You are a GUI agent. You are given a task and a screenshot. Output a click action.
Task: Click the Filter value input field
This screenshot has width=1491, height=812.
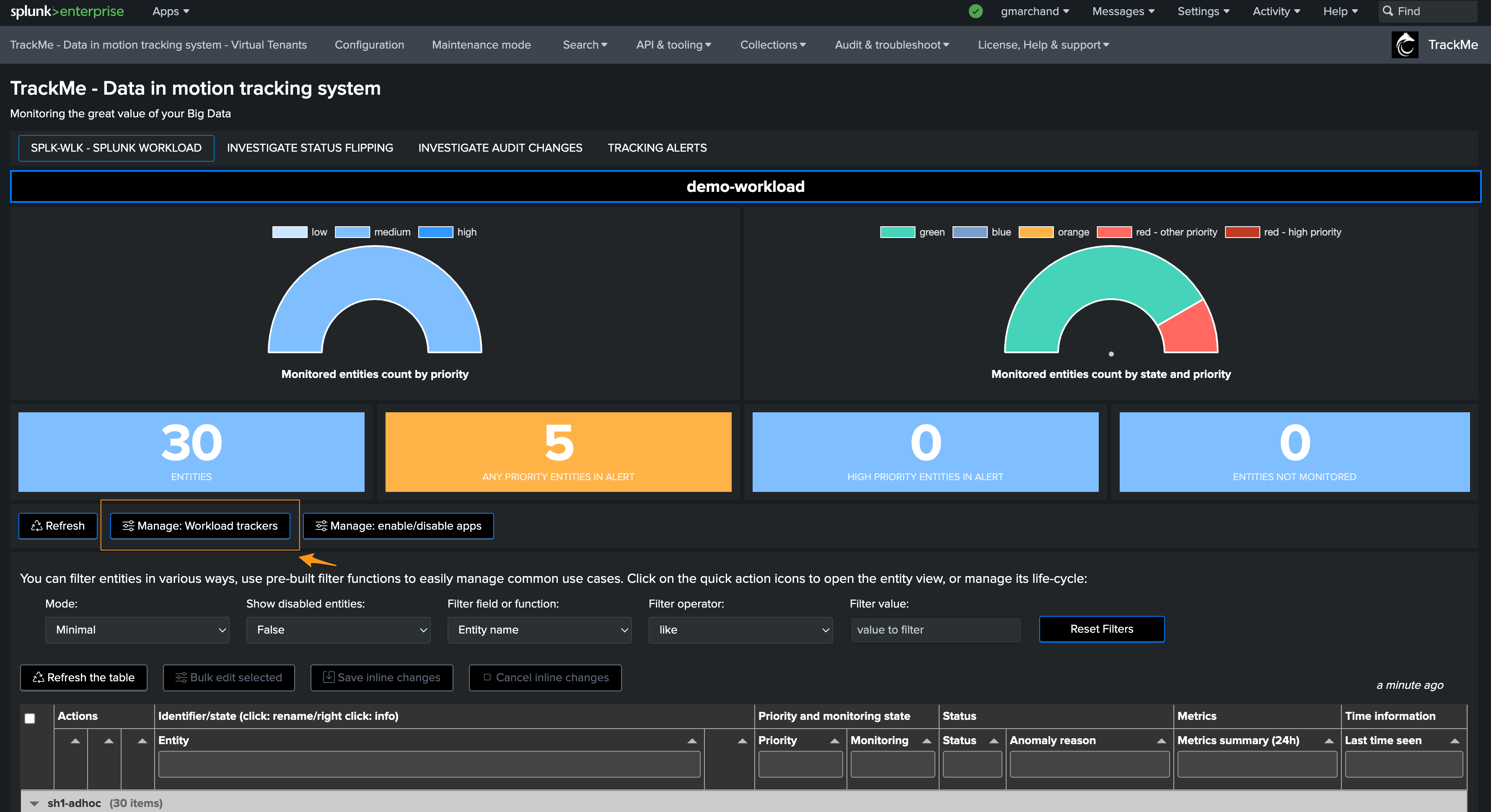(935, 630)
